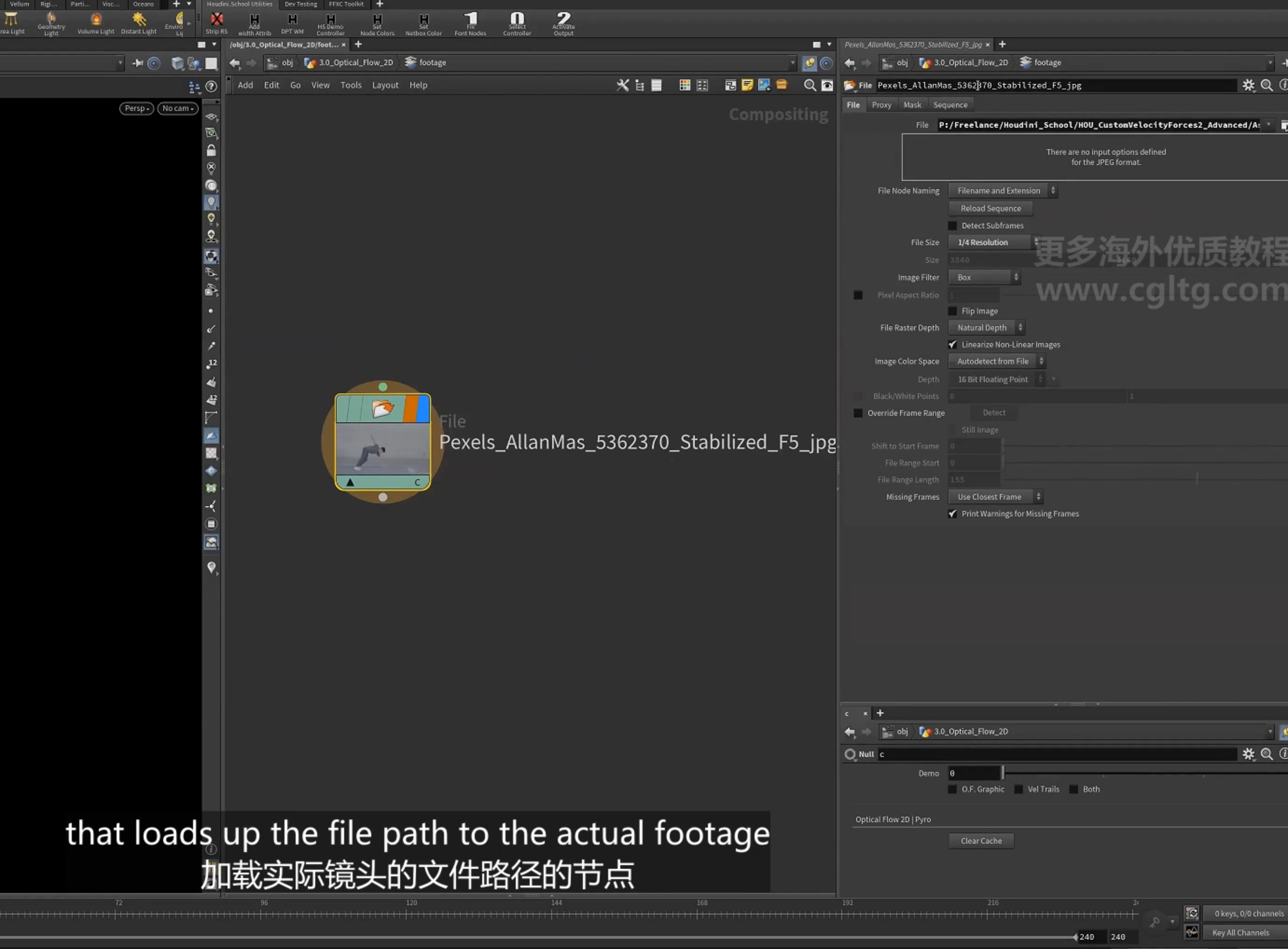
Task: Click the network editor wrench display options icon
Action: tap(623, 85)
